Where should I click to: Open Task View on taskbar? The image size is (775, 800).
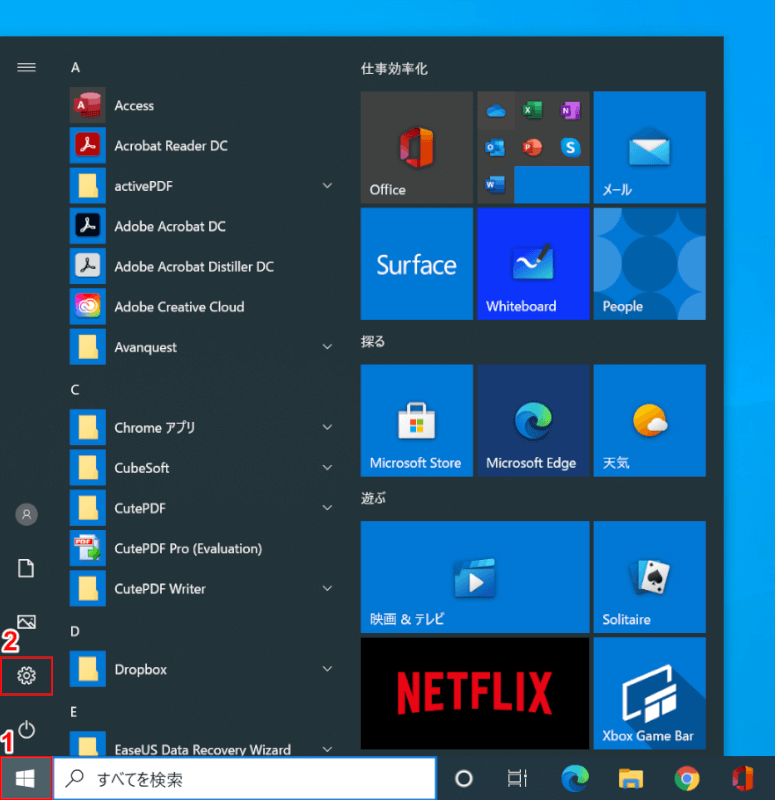point(517,779)
